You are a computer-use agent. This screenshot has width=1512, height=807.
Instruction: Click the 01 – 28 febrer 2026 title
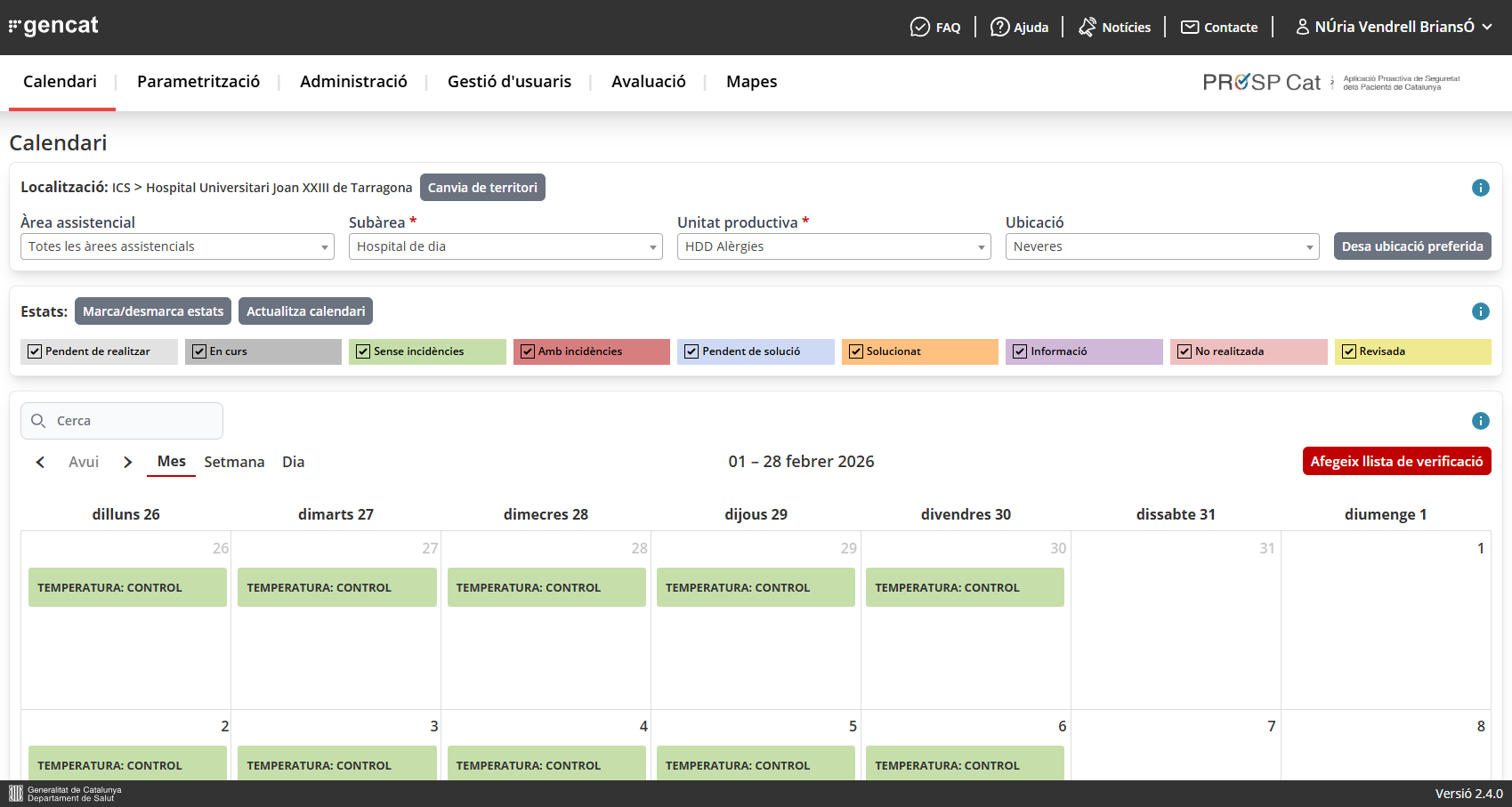point(801,462)
